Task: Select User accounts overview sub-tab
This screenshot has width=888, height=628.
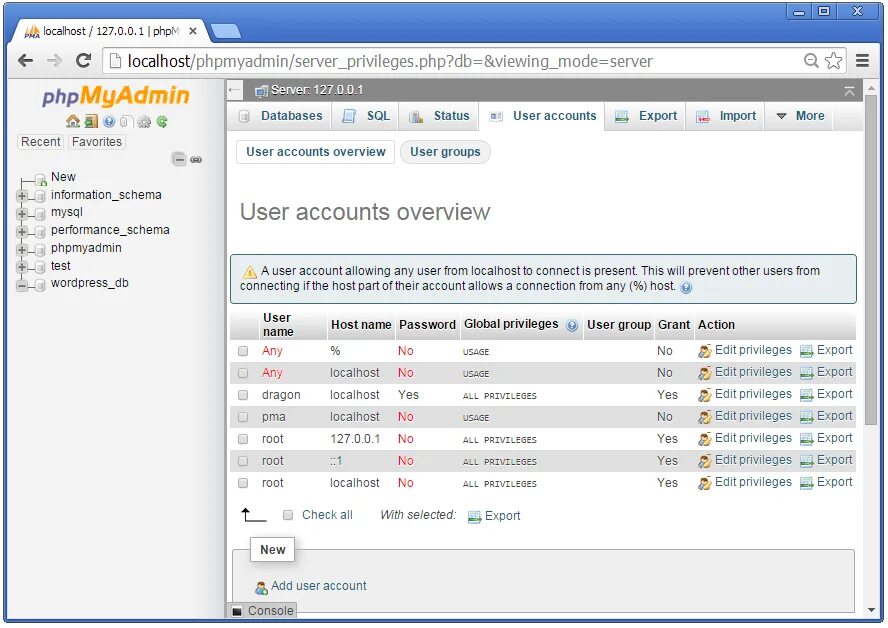Action: 315,152
